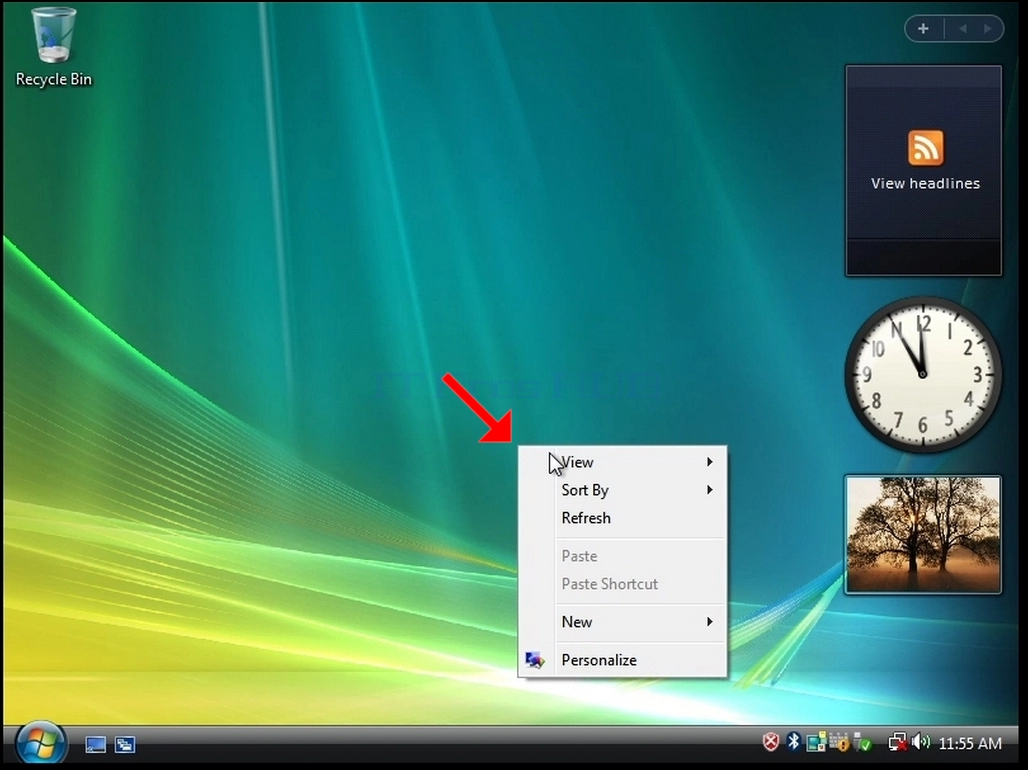Expand the View submenu arrow
The height and width of the screenshot is (770, 1028).
pyautogui.click(x=709, y=462)
